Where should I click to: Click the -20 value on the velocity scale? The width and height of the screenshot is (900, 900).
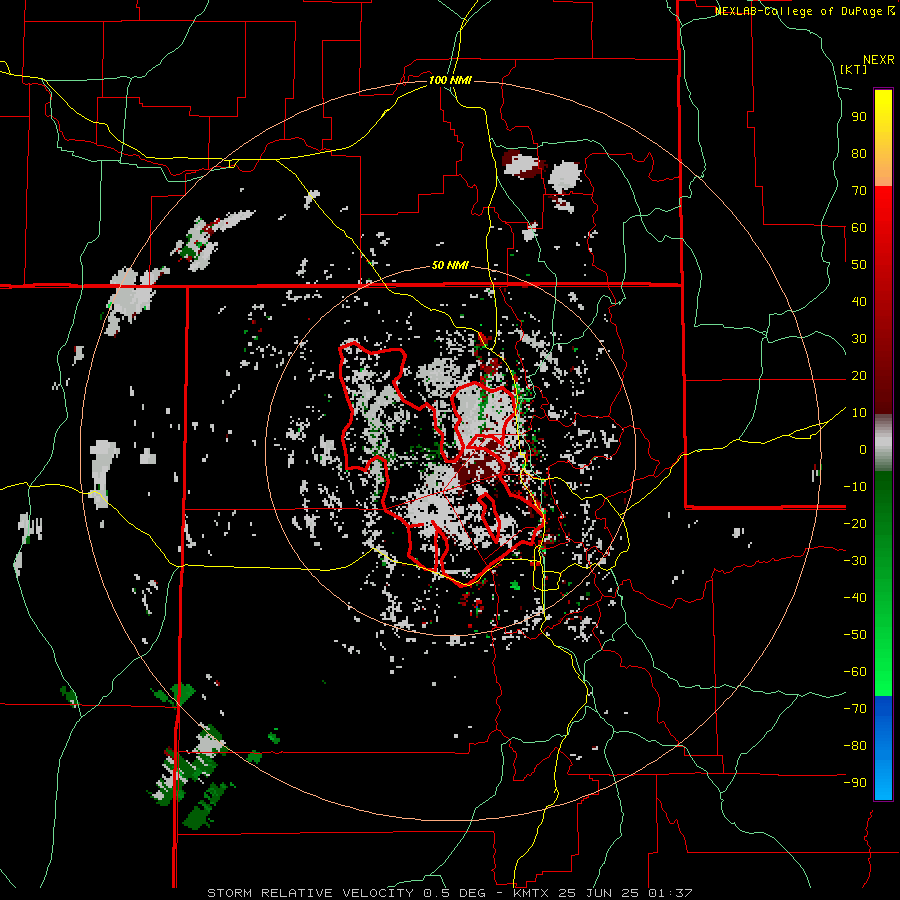coord(855,523)
